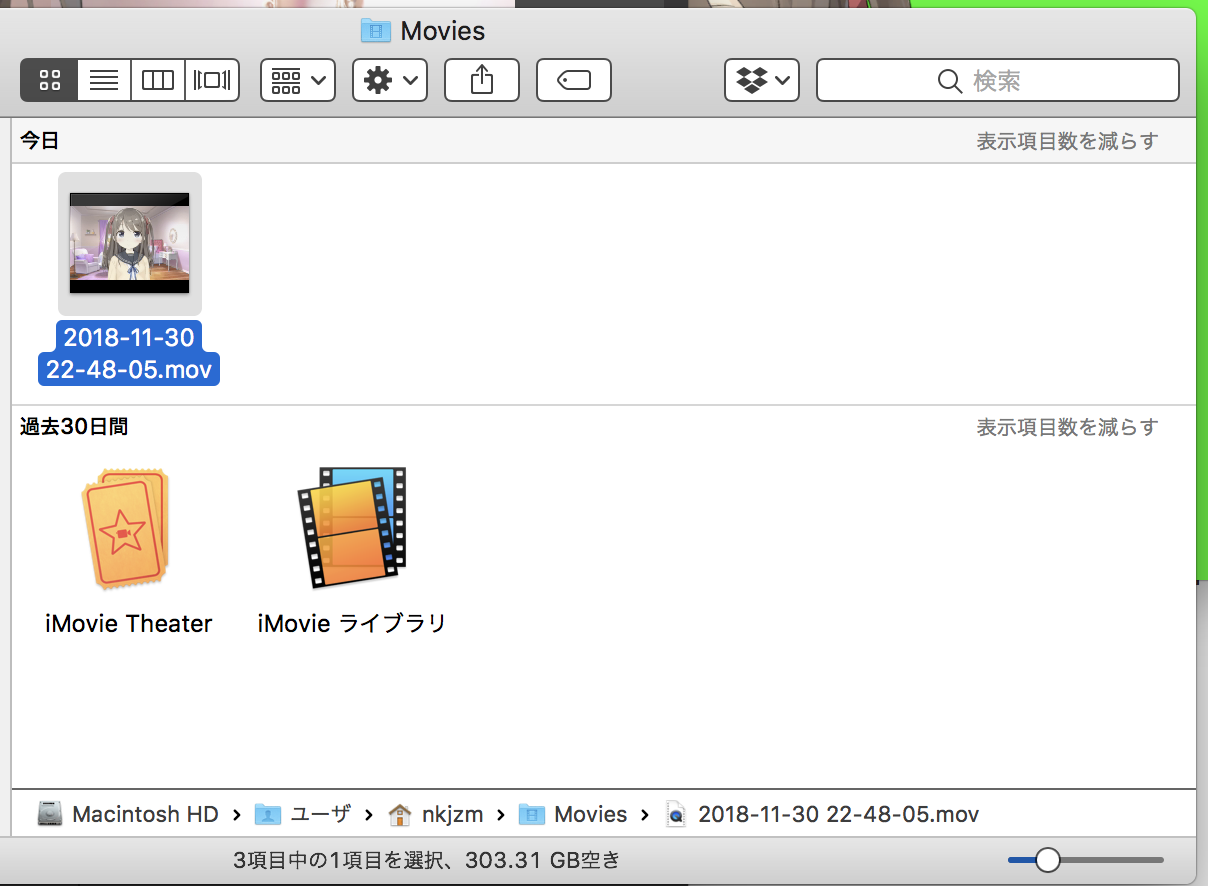Click Macintosh HD in the path bar
The image size is (1208, 886).
coord(128,814)
